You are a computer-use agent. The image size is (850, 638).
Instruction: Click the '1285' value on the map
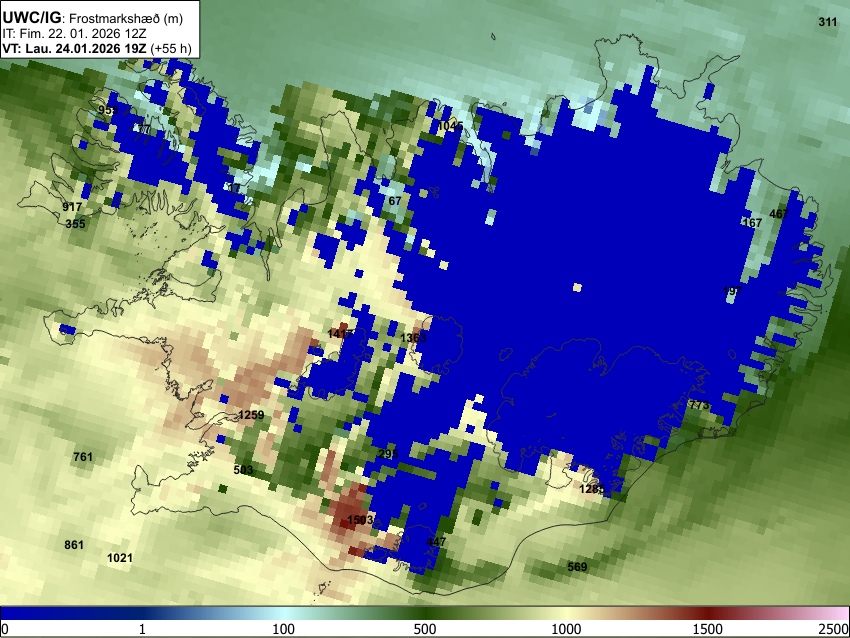592,489
